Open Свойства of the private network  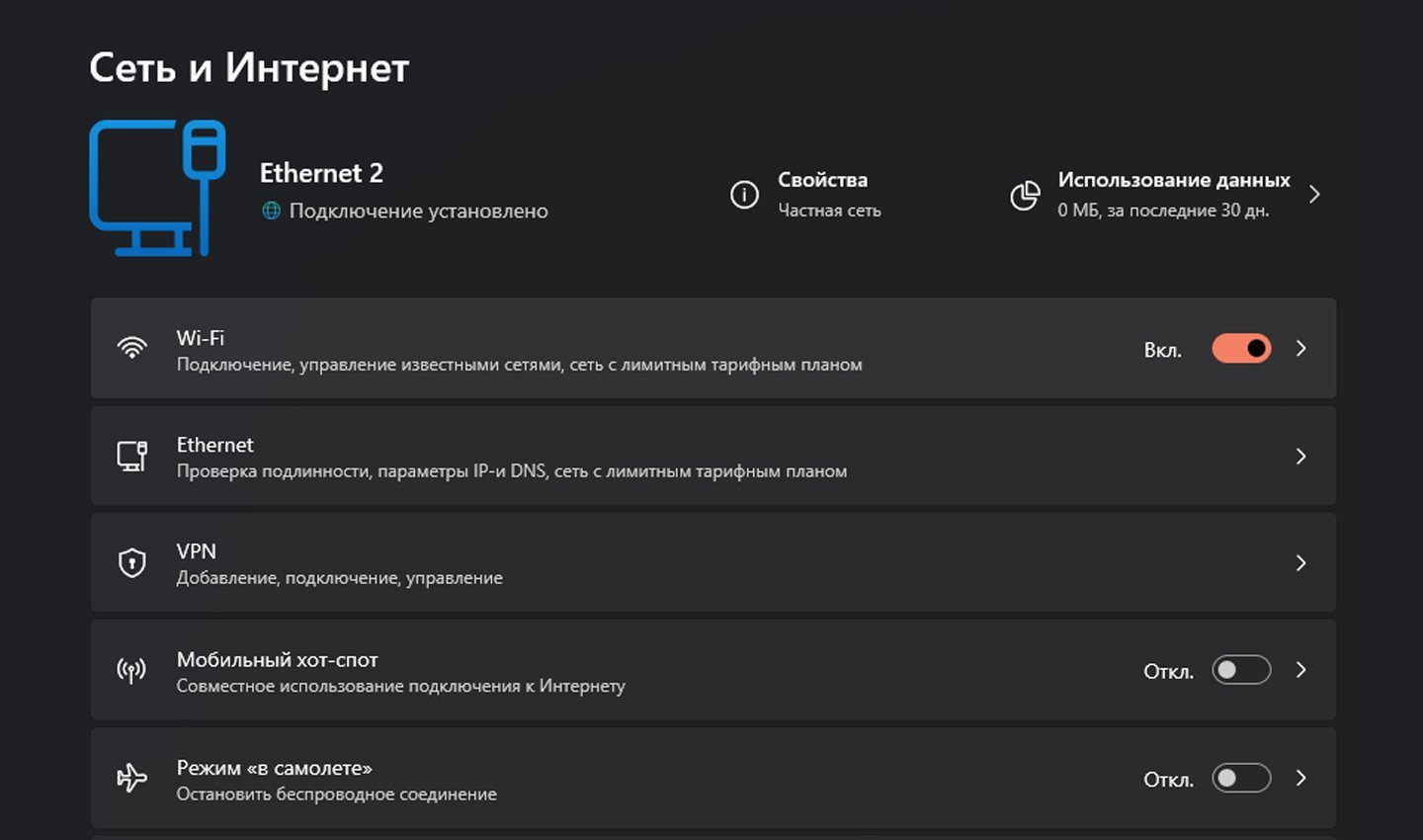coord(822,180)
